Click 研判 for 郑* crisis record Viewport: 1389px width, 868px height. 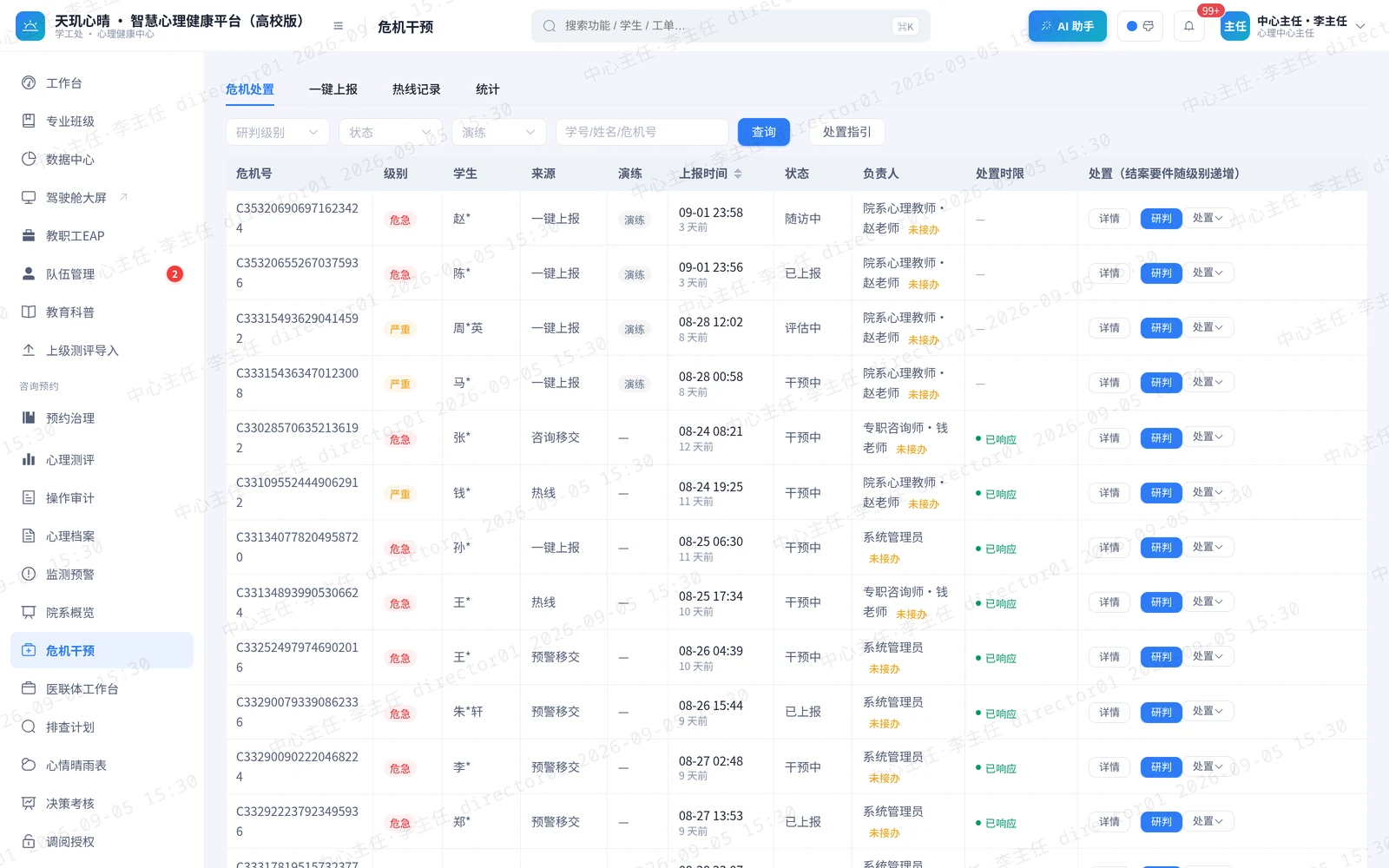(1162, 822)
